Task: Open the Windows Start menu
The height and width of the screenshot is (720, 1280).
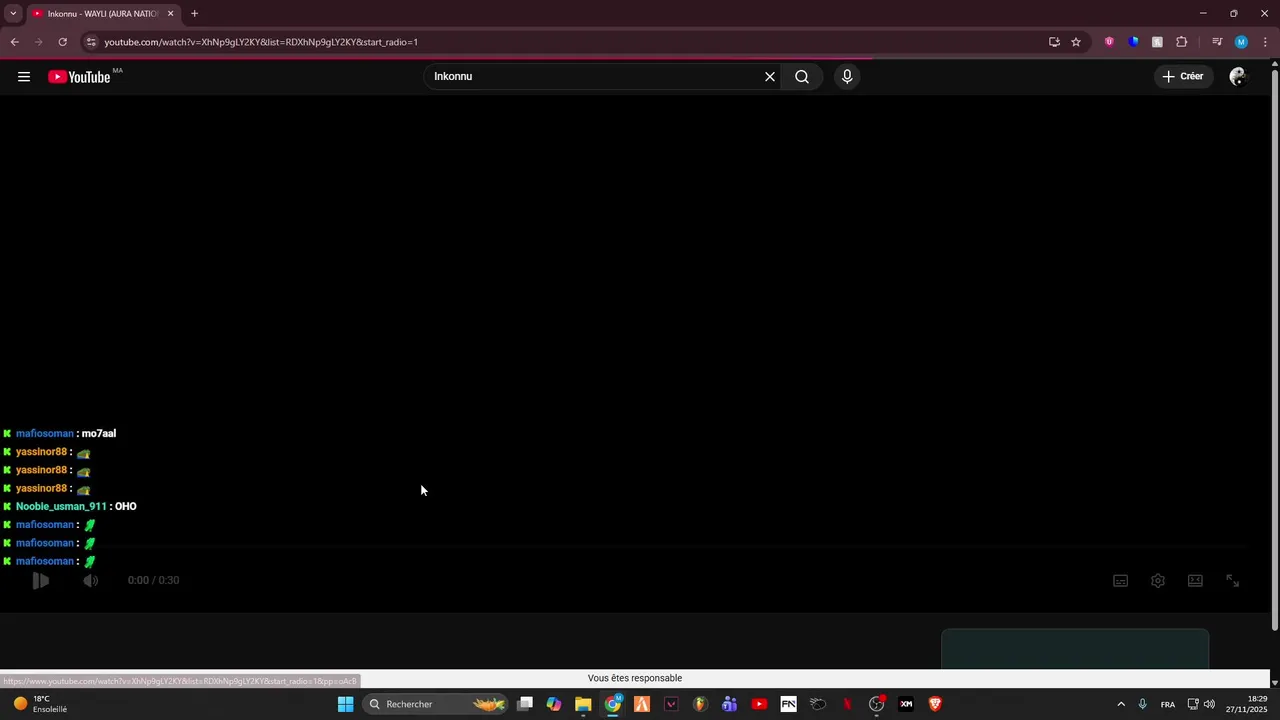Action: [x=345, y=704]
